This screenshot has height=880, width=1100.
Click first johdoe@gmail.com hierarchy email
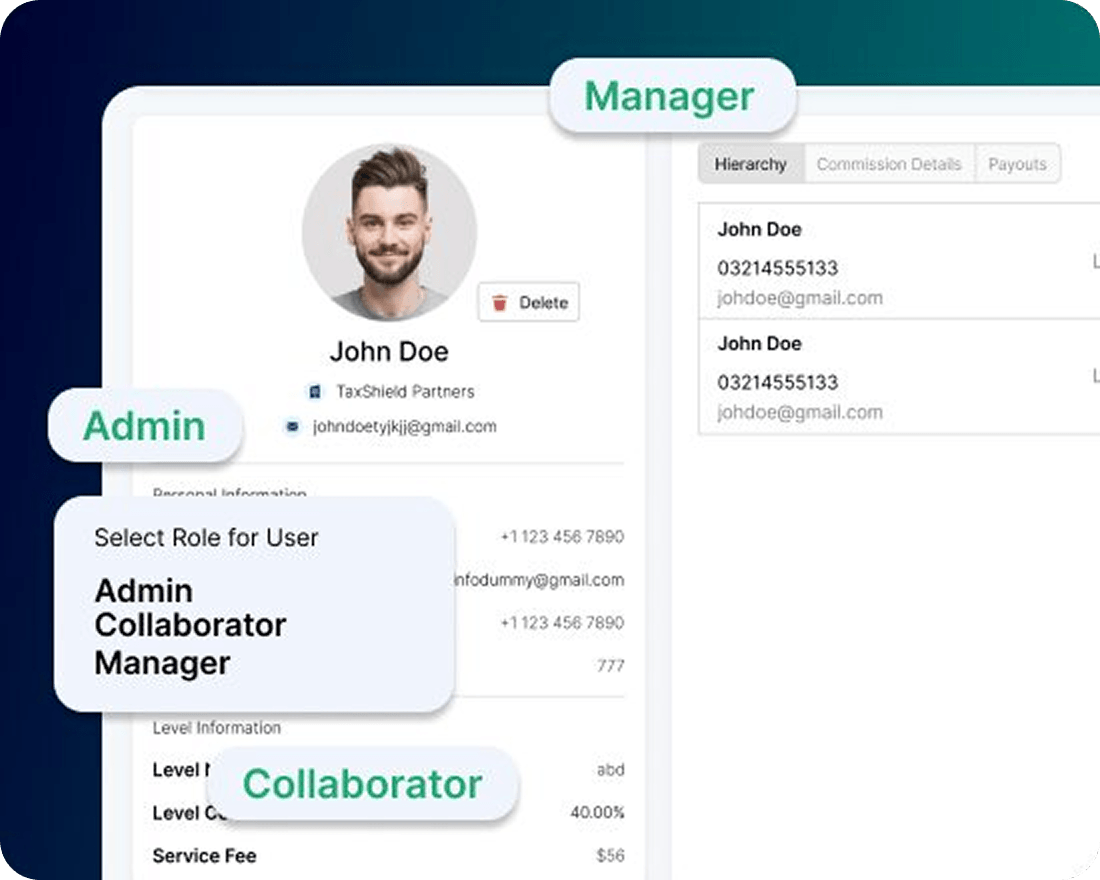(x=800, y=298)
